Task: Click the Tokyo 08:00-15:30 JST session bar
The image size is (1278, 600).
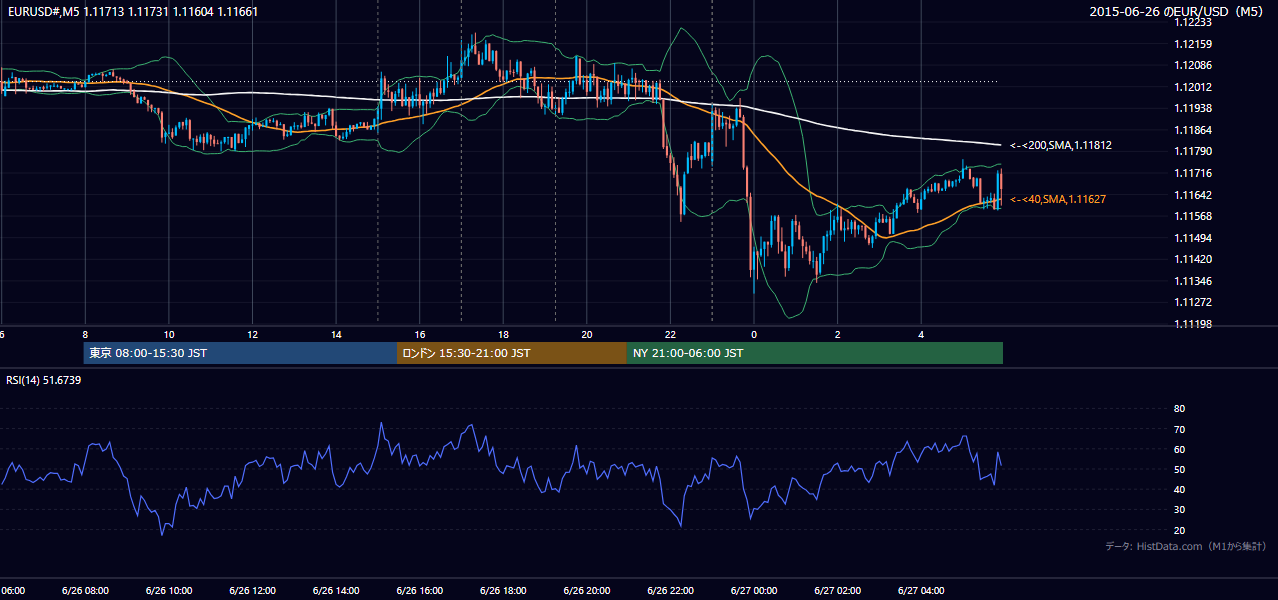Action: (x=240, y=353)
